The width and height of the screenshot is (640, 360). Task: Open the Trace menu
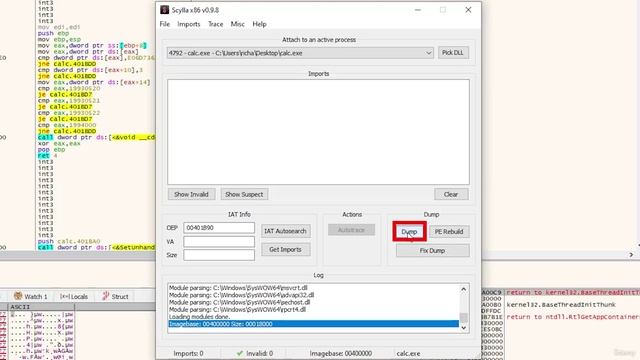click(216, 24)
